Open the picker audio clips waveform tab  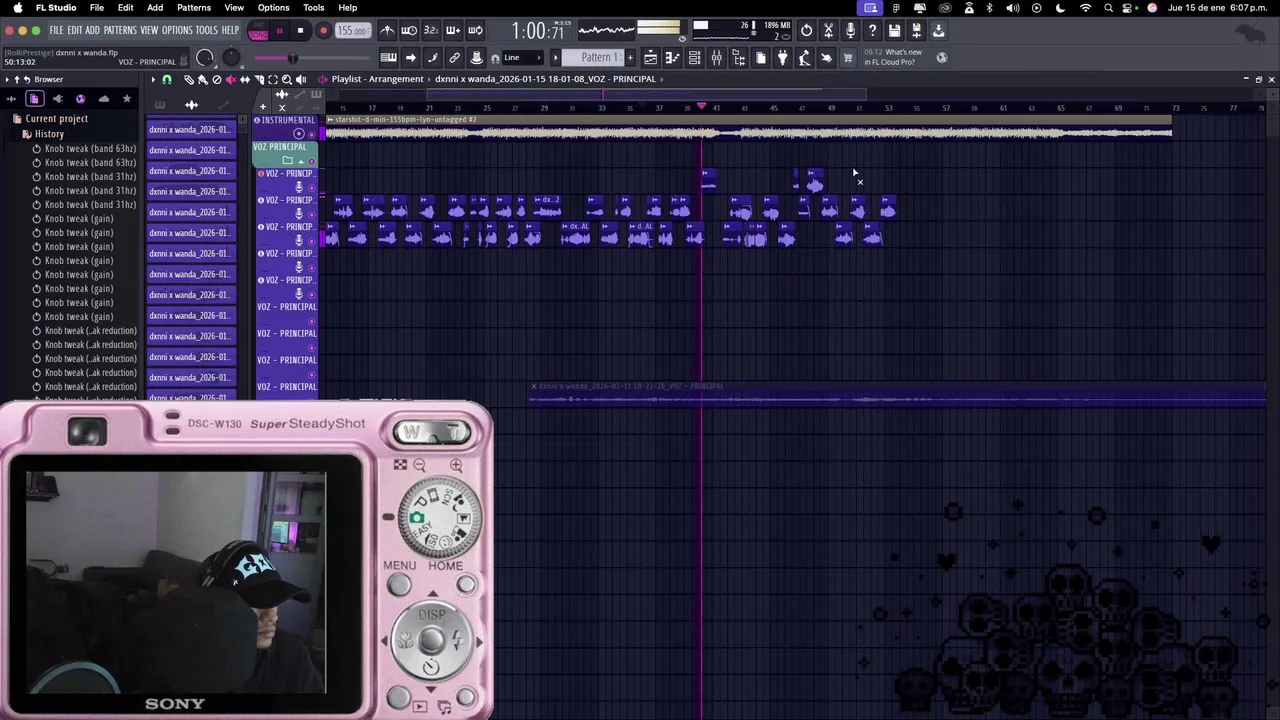click(x=192, y=104)
